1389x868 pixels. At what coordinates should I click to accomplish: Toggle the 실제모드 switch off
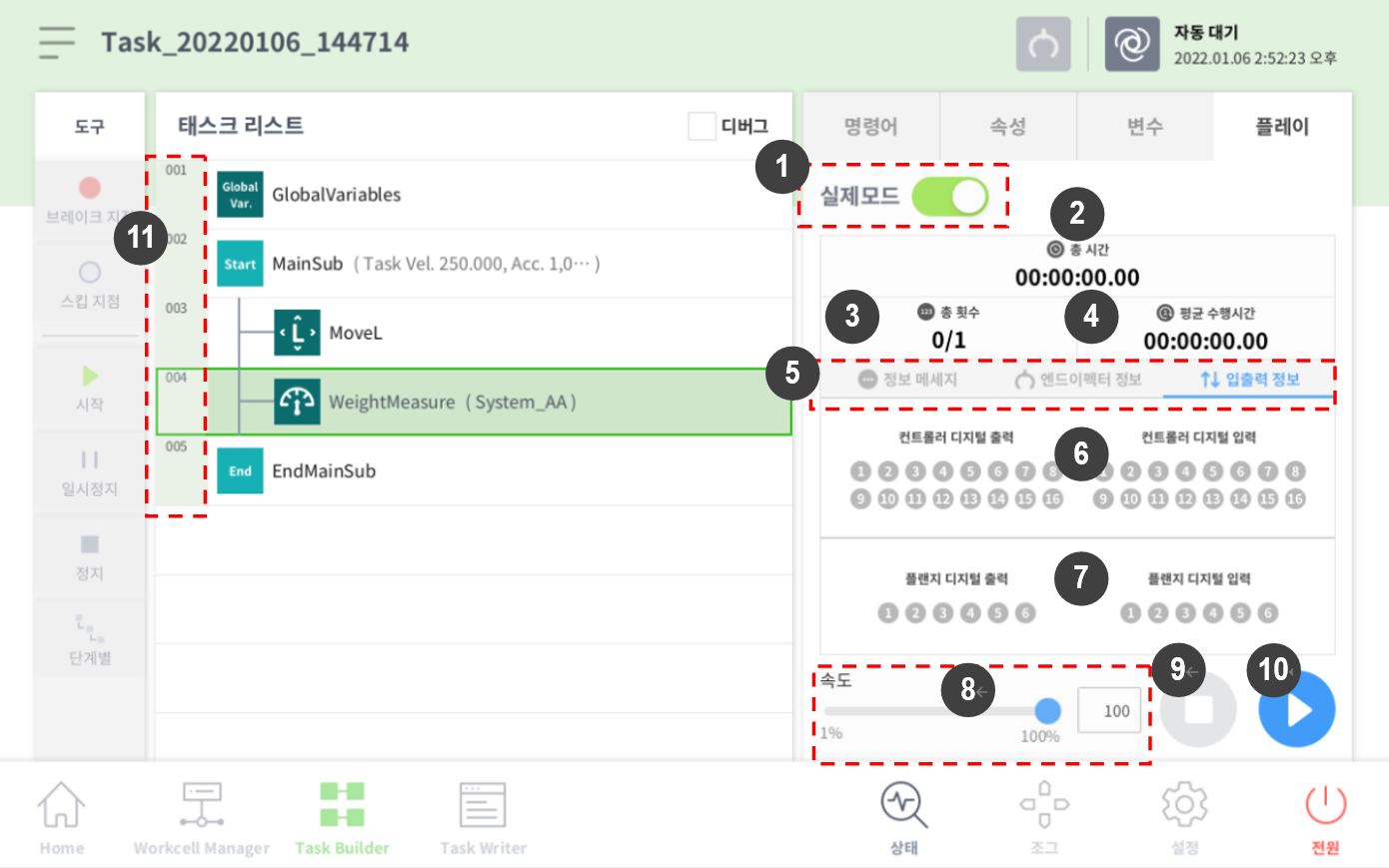(x=949, y=197)
